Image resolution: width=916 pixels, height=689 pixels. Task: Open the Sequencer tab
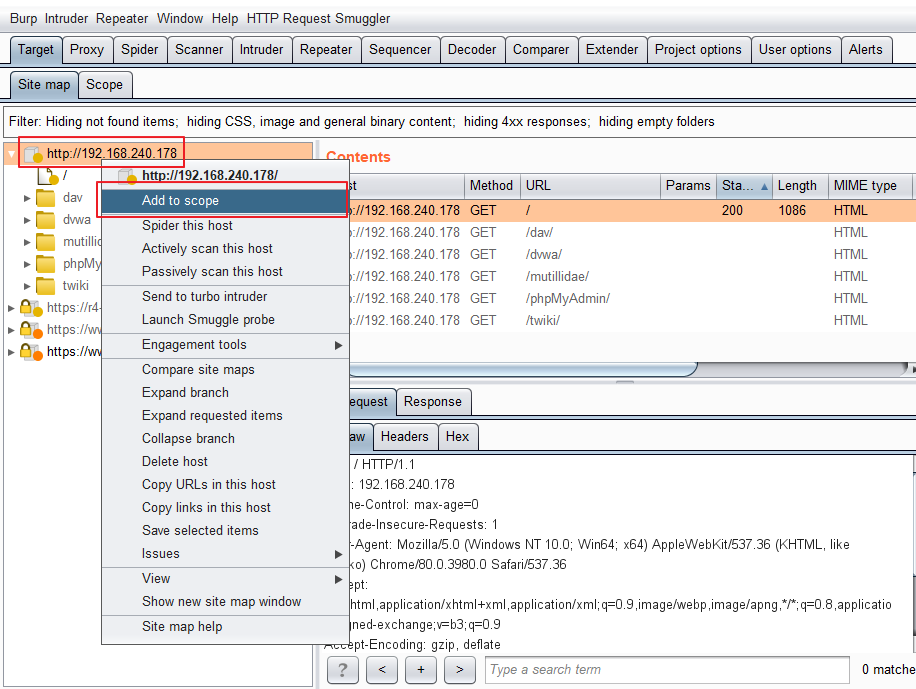point(400,50)
